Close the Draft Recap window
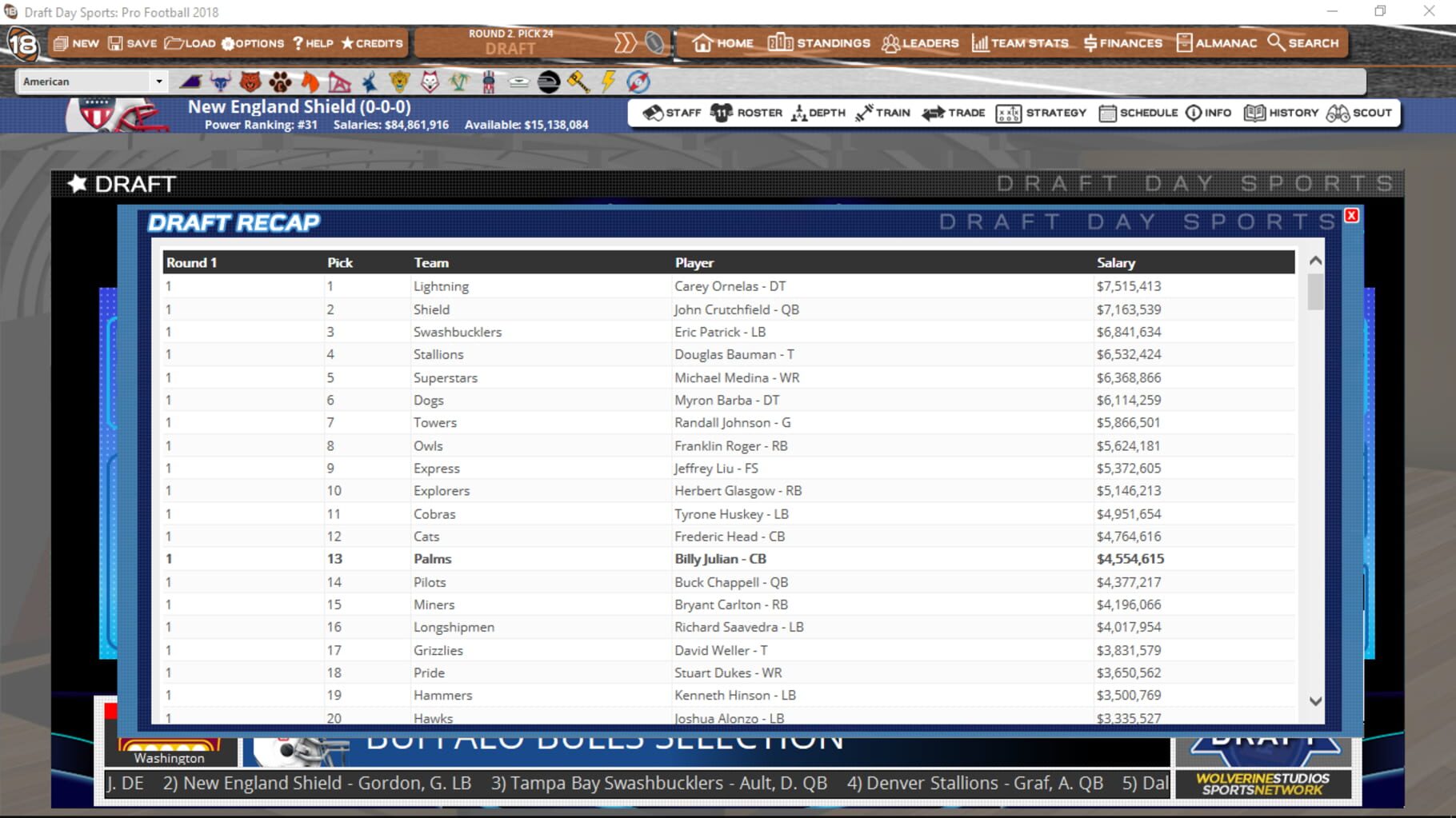 coord(1351,215)
